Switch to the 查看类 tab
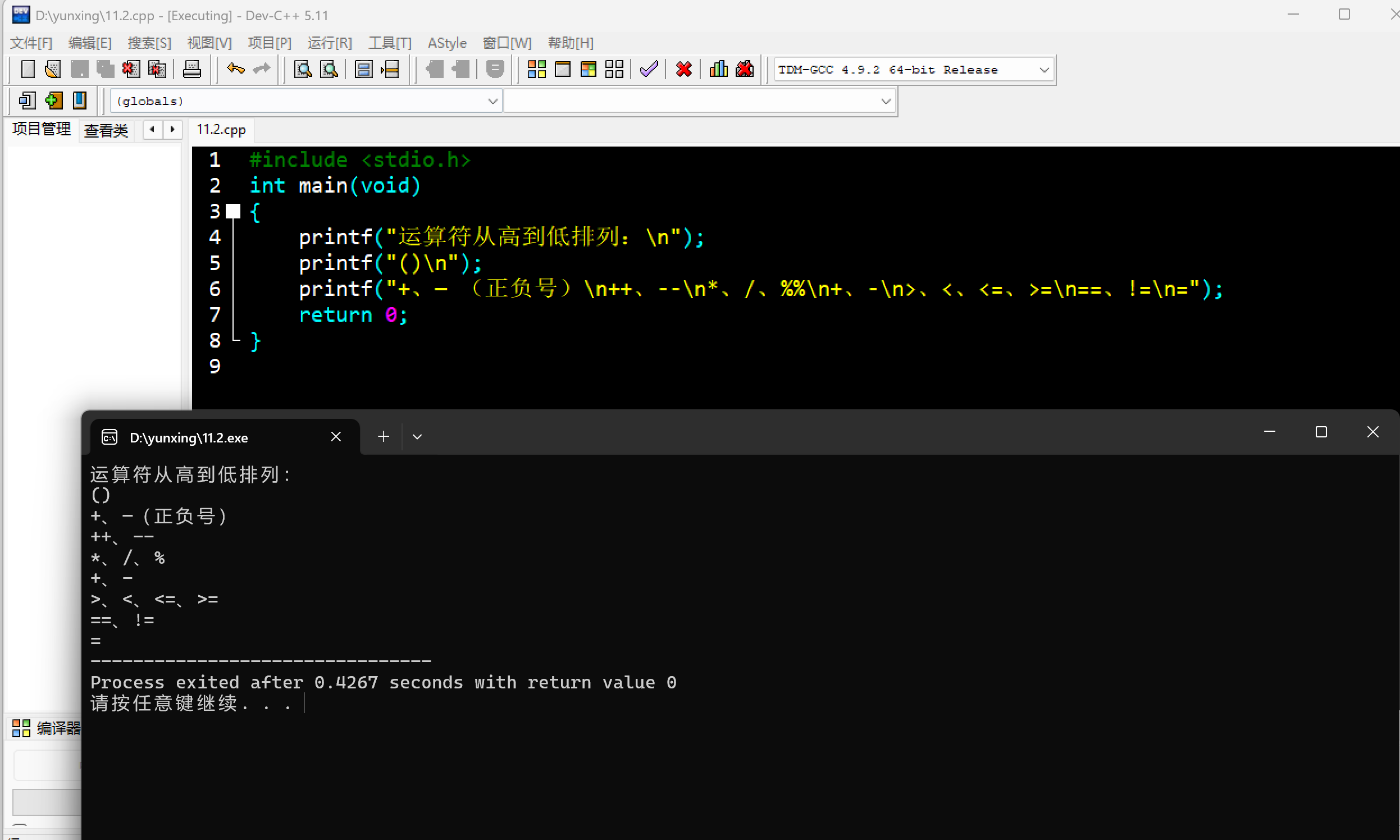 tap(106, 131)
